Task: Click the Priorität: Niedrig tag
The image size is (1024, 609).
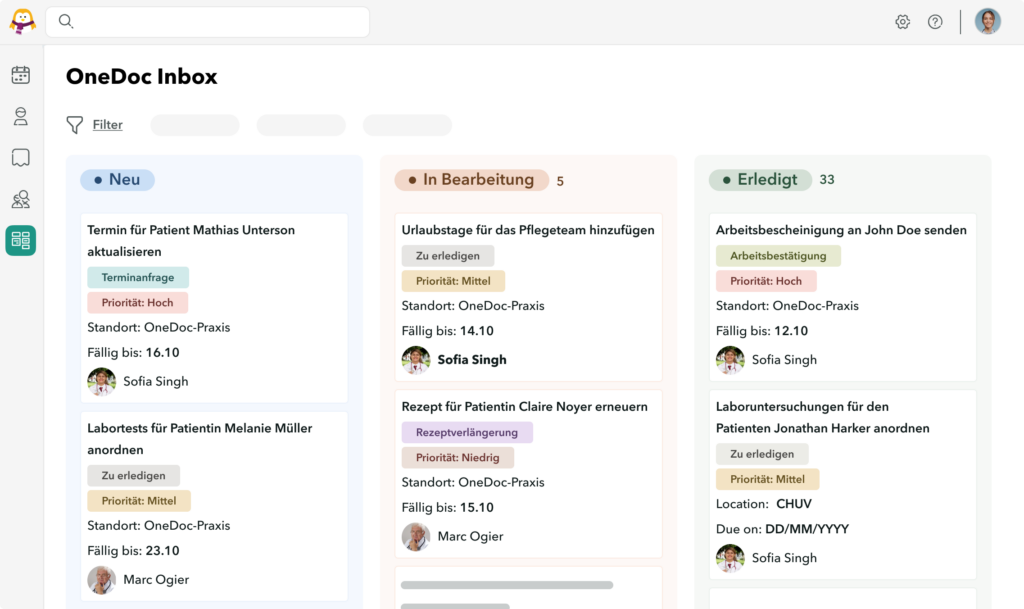Action: (x=457, y=458)
